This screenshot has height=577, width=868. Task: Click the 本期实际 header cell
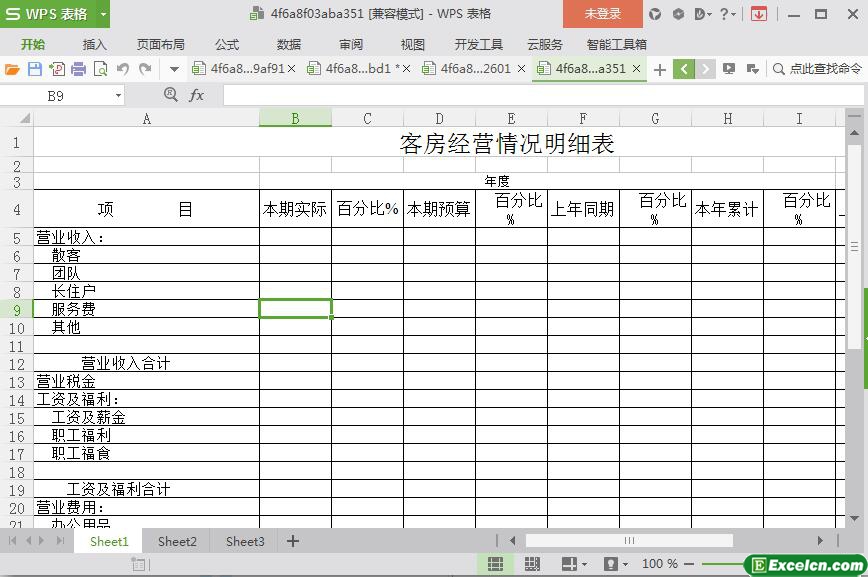pos(296,209)
